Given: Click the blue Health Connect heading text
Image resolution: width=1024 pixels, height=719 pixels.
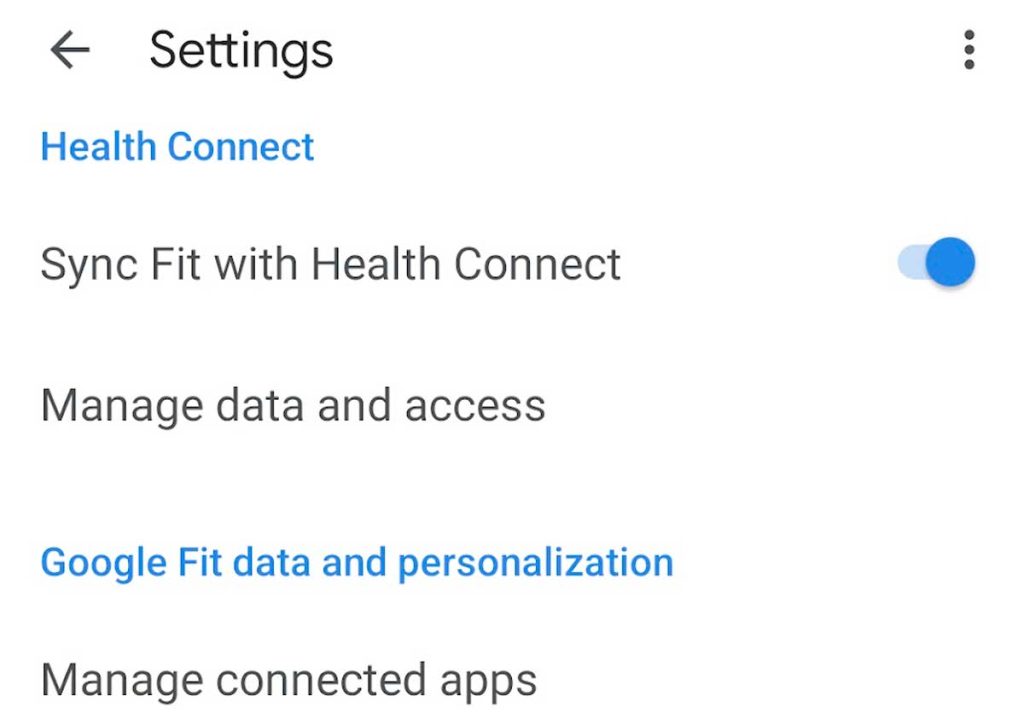Looking at the screenshot, I should coord(177,147).
